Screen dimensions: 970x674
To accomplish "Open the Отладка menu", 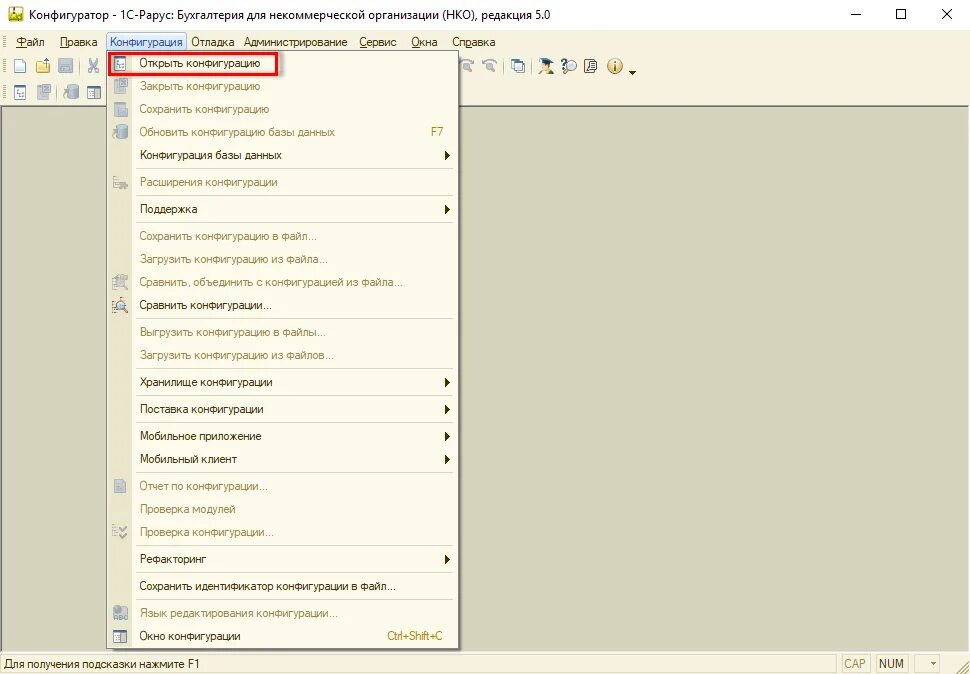I will pyautogui.click(x=213, y=42).
